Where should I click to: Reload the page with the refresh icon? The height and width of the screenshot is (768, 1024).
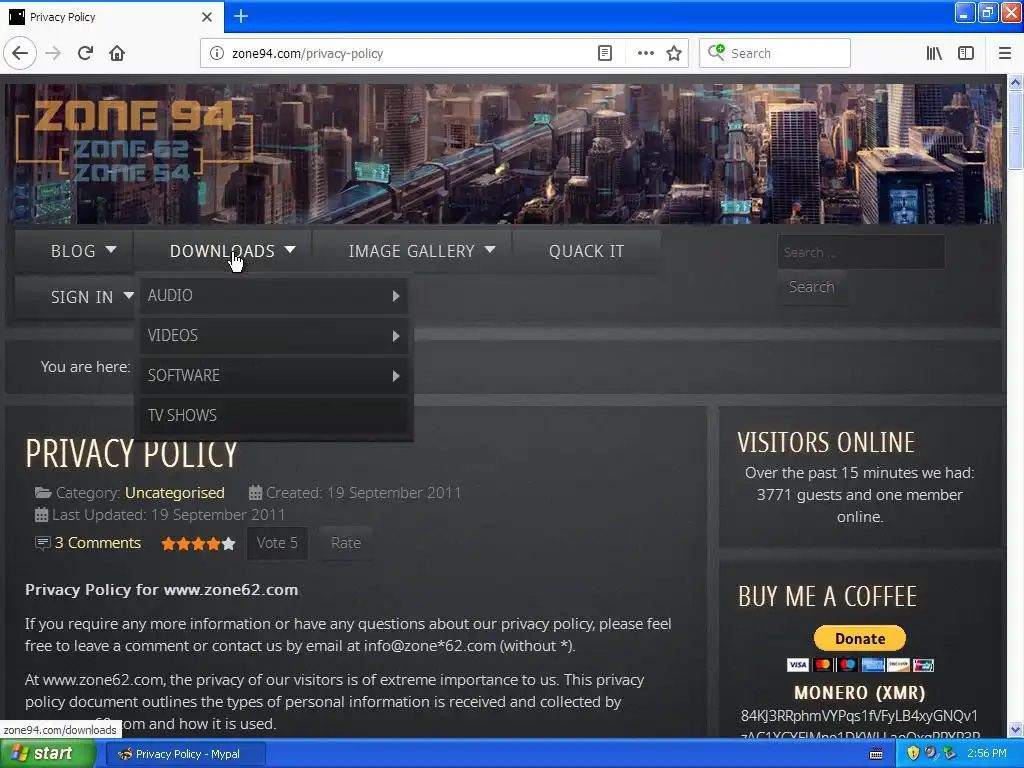pyautogui.click(x=86, y=54)
